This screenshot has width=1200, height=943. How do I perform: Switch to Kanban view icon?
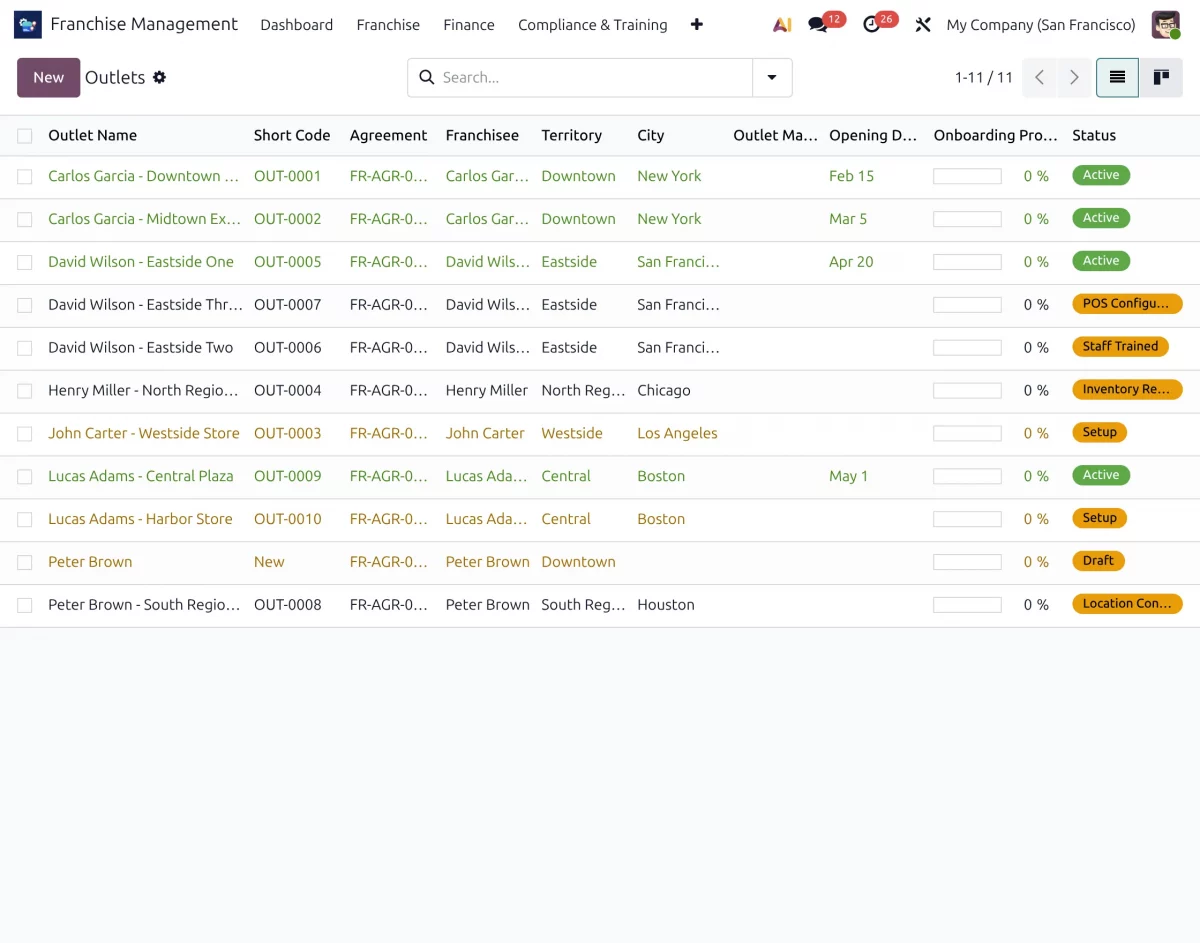(x=1161, y=77)
